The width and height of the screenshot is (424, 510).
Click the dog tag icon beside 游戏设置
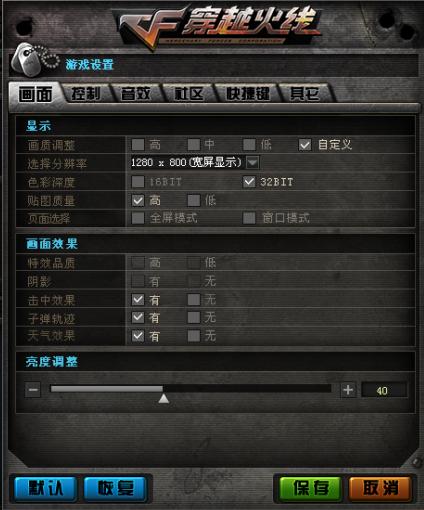(34, 61)
